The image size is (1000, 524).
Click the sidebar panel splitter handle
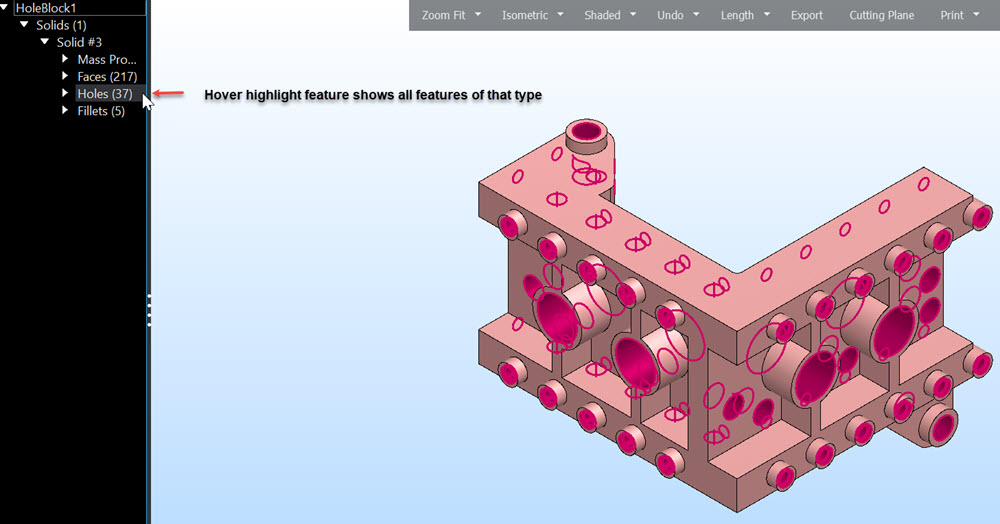coord(149,310)
